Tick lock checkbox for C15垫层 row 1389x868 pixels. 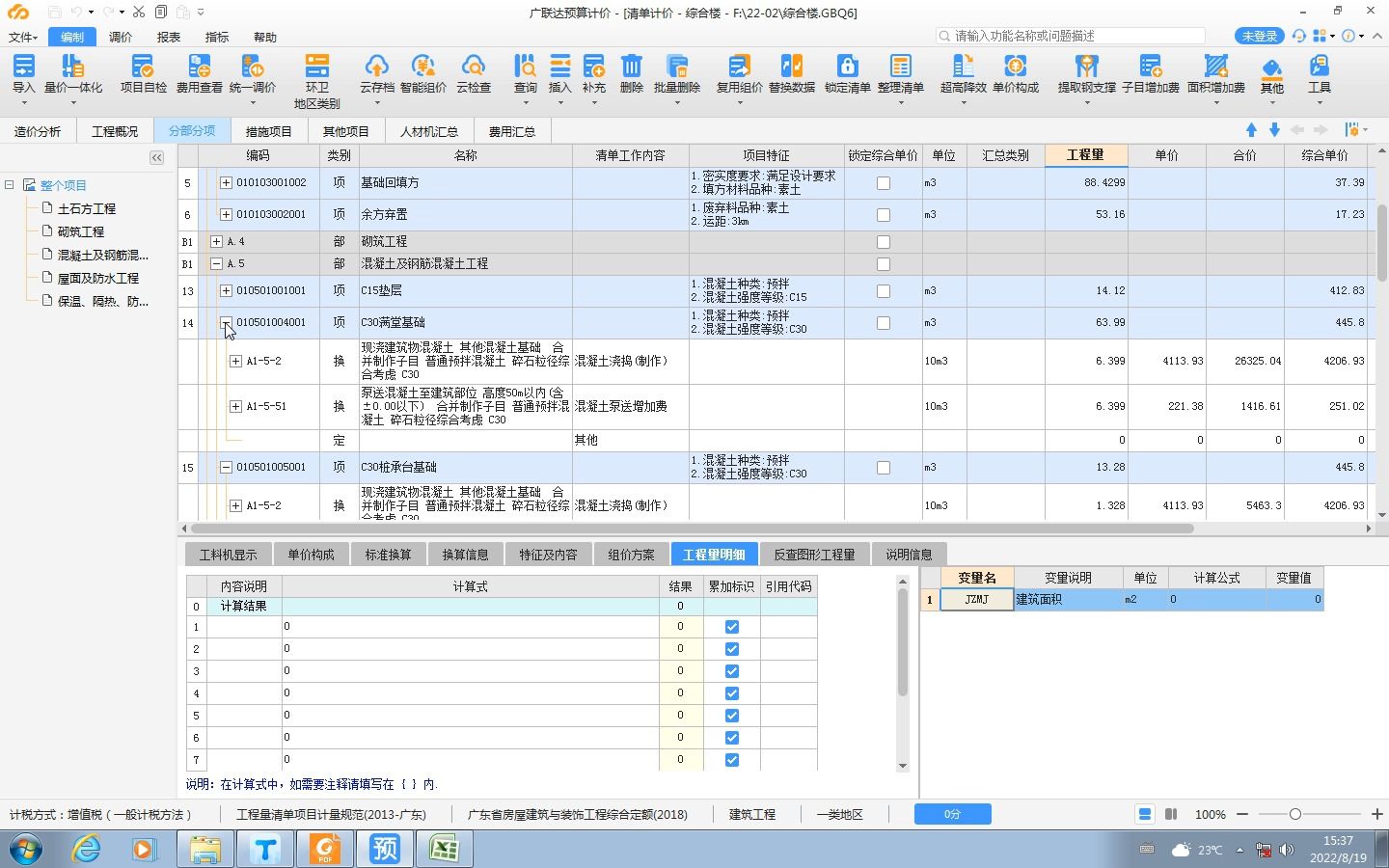[x=883, y=291]
